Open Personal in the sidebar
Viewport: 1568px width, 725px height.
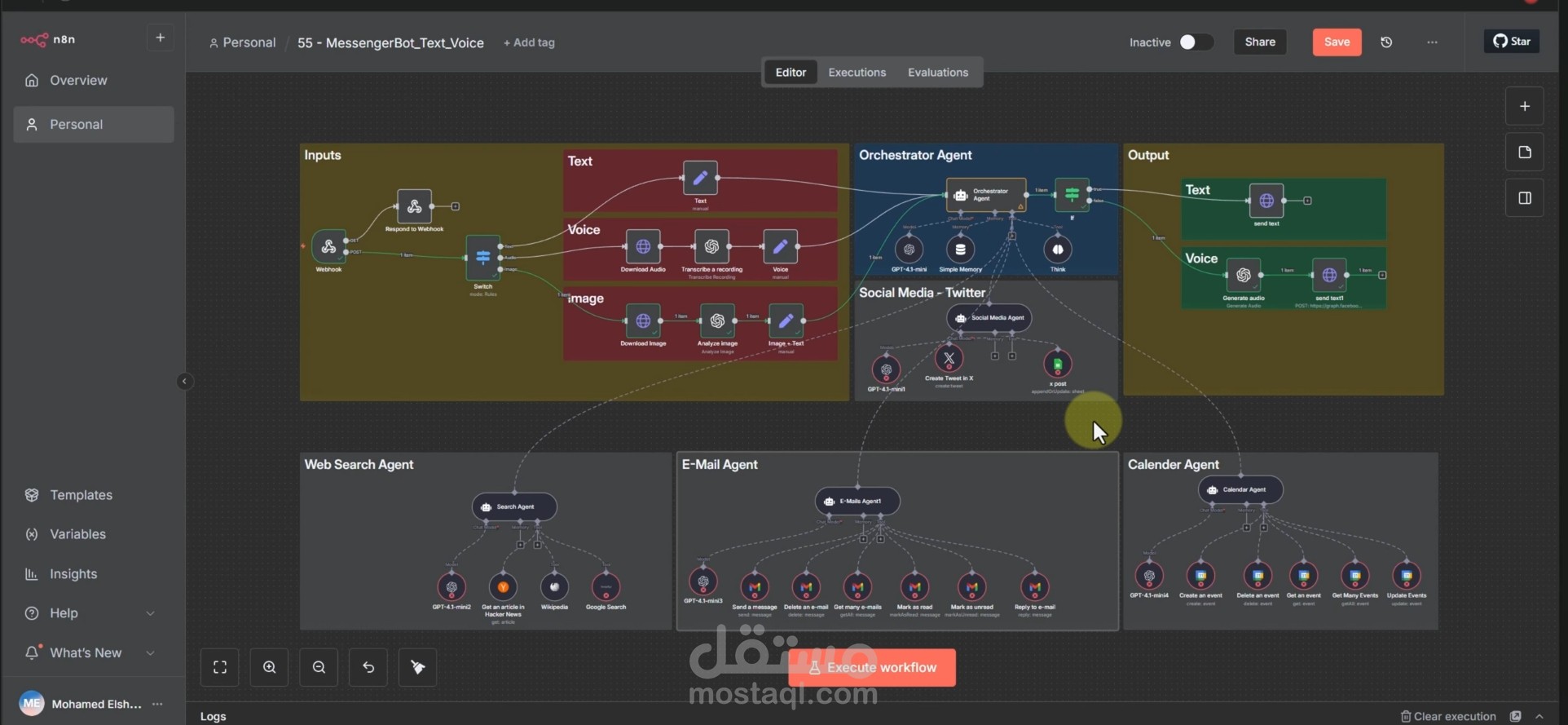pos(93,125)
